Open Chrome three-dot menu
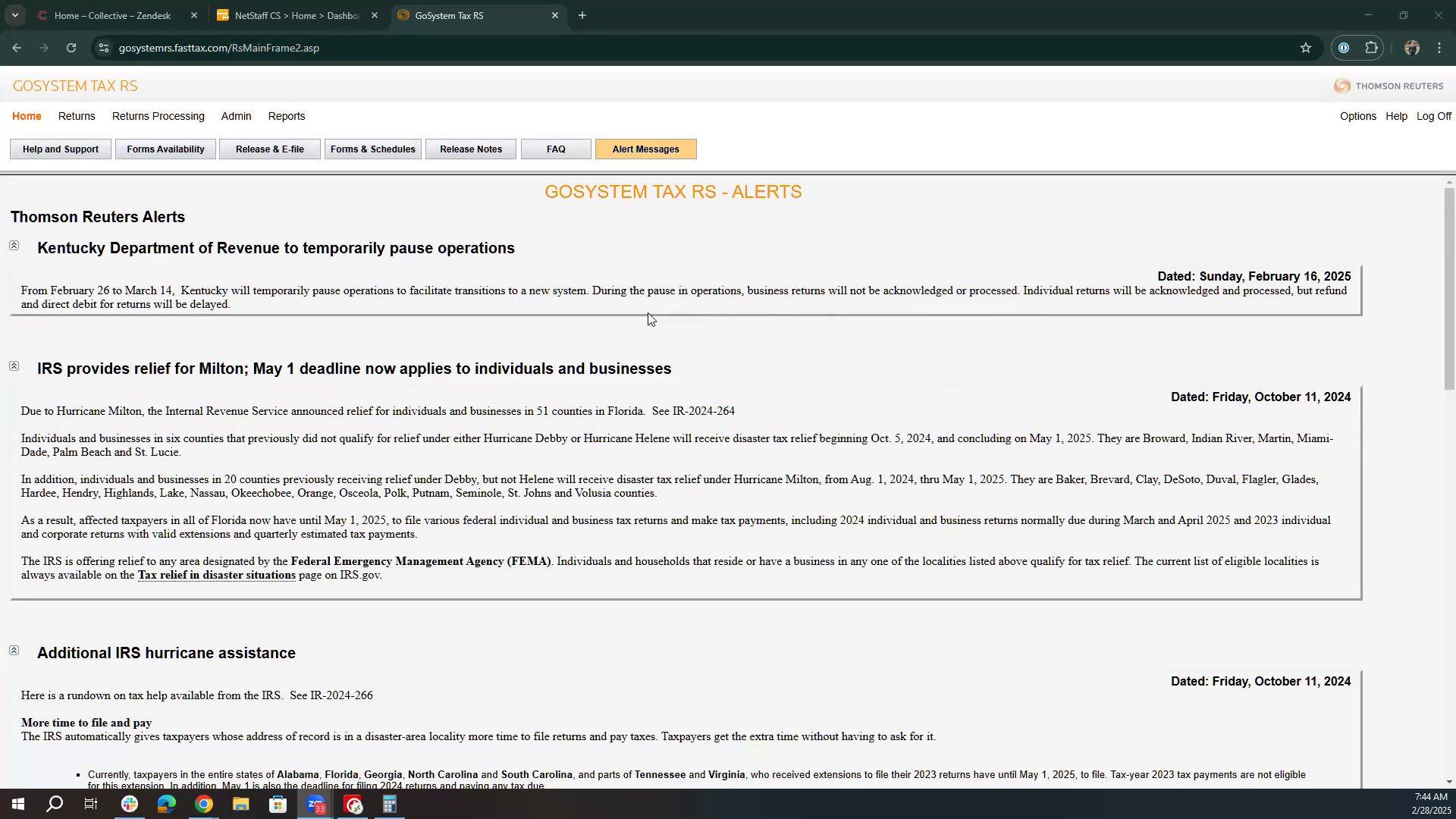Screen dimensions: 1456x819 [x=1439, y=48]
